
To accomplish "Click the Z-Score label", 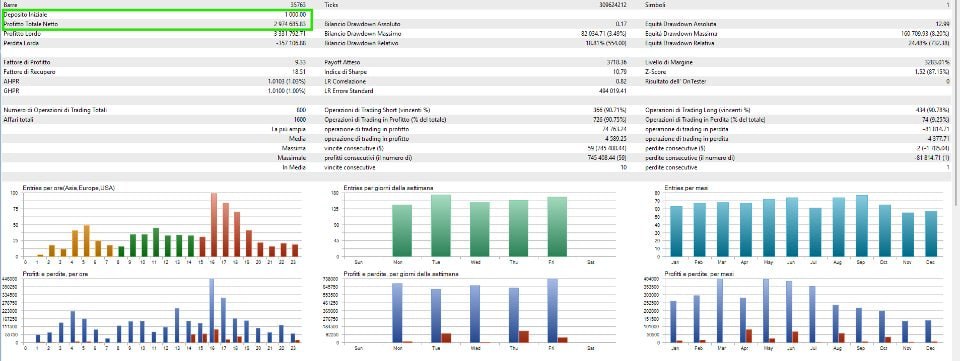I will click(x=655, y=72).
